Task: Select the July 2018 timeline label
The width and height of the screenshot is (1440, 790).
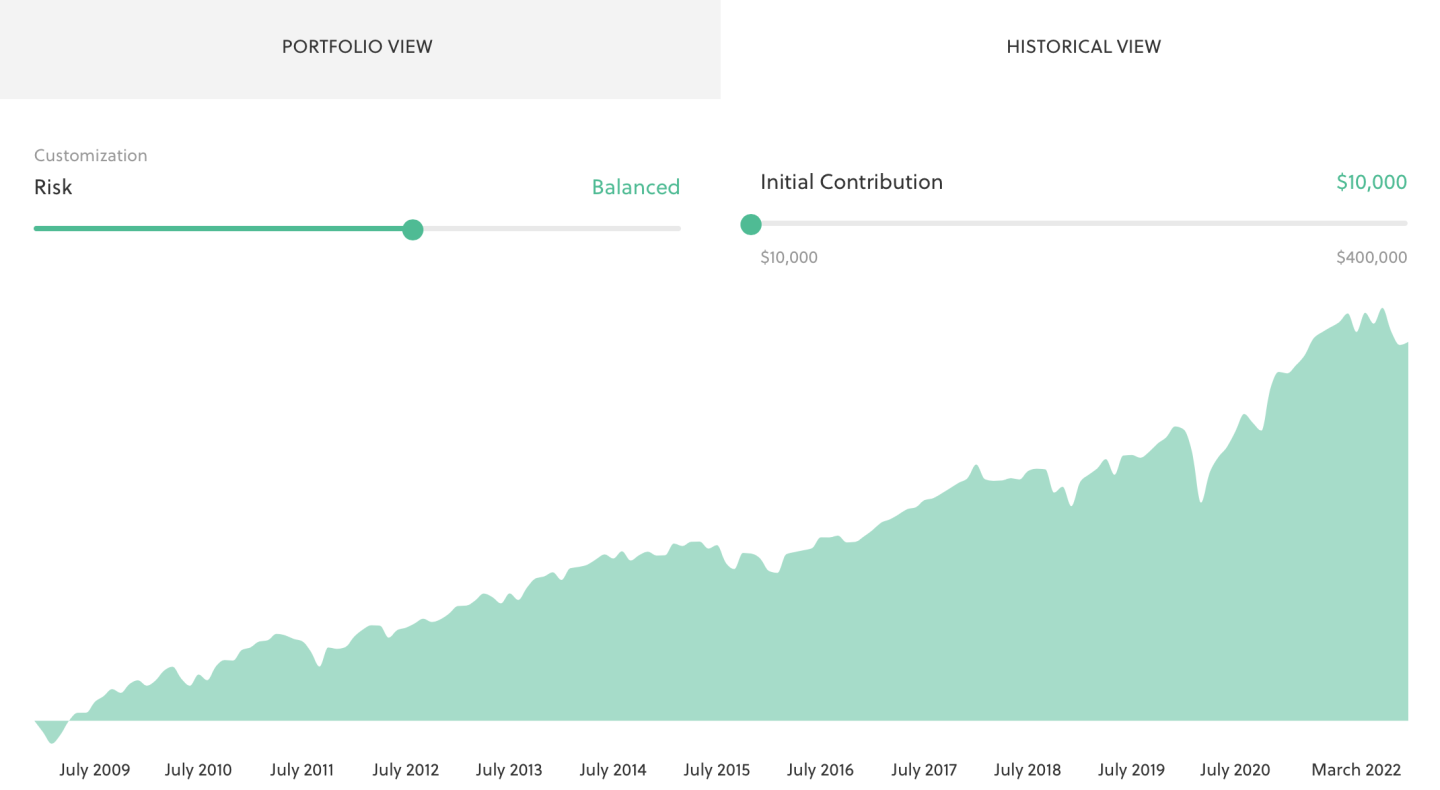Action: coord(1028,770)
